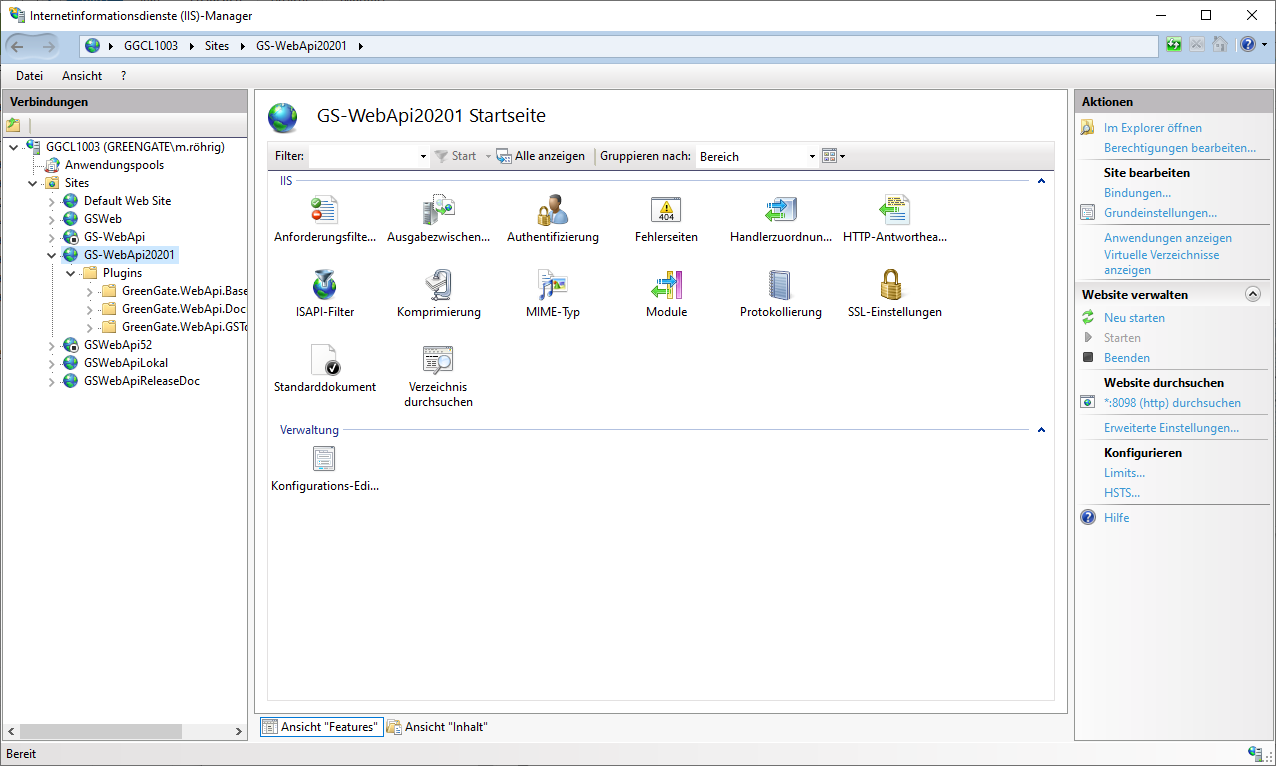This screenshot has height=766, width=1276.
Task: Open the MIME-Typ feature
Action: [553, 295]
